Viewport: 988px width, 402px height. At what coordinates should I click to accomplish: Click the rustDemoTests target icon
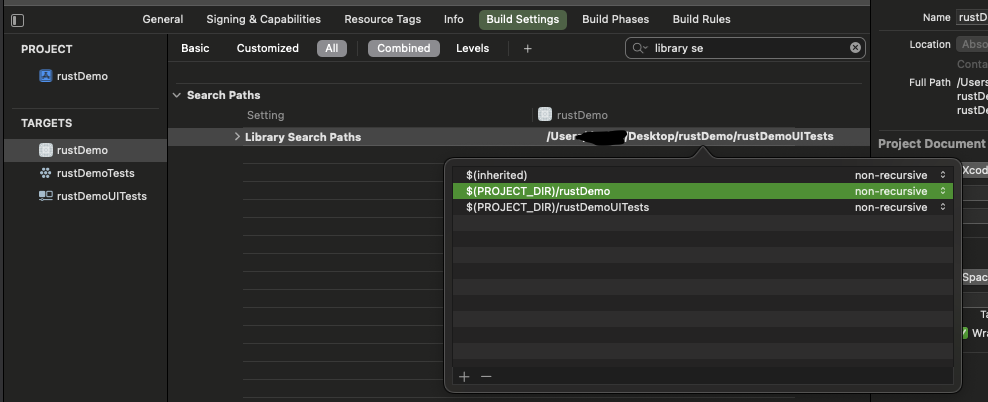pyautogui.click(x=45, y=173)
